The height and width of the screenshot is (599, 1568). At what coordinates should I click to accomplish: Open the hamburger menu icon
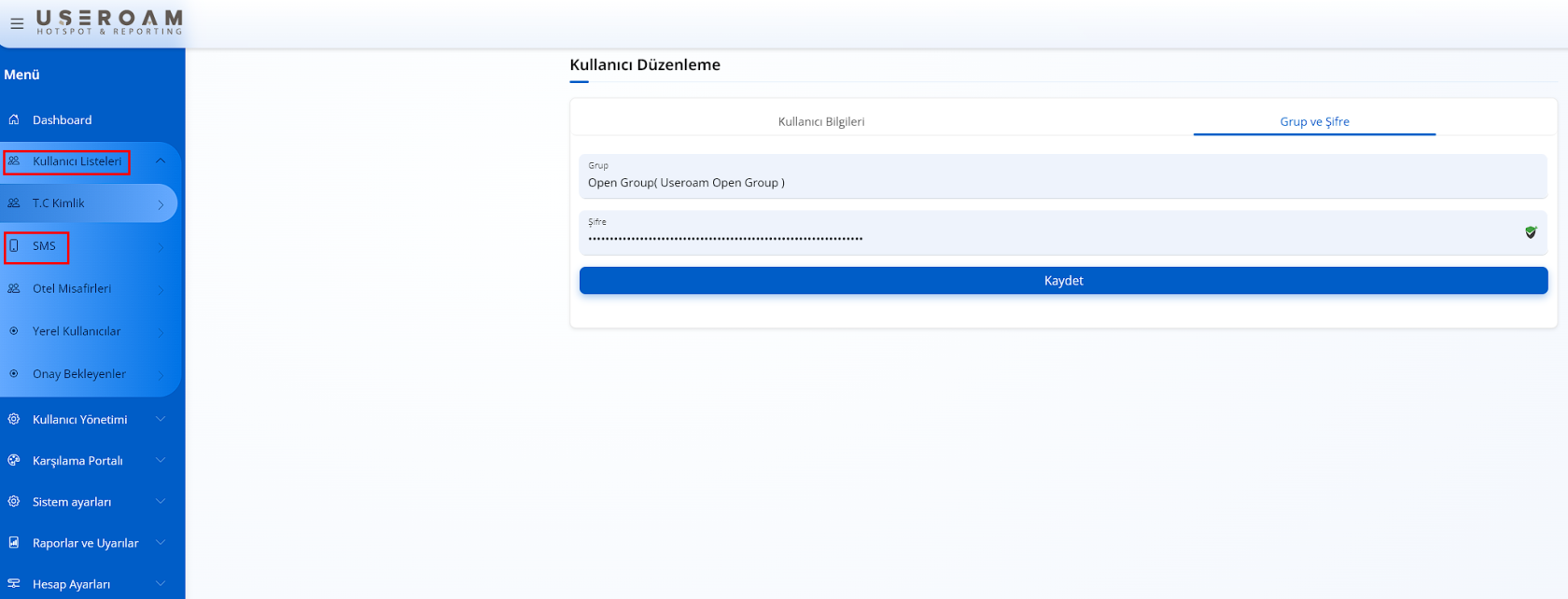tap(17, 24)
